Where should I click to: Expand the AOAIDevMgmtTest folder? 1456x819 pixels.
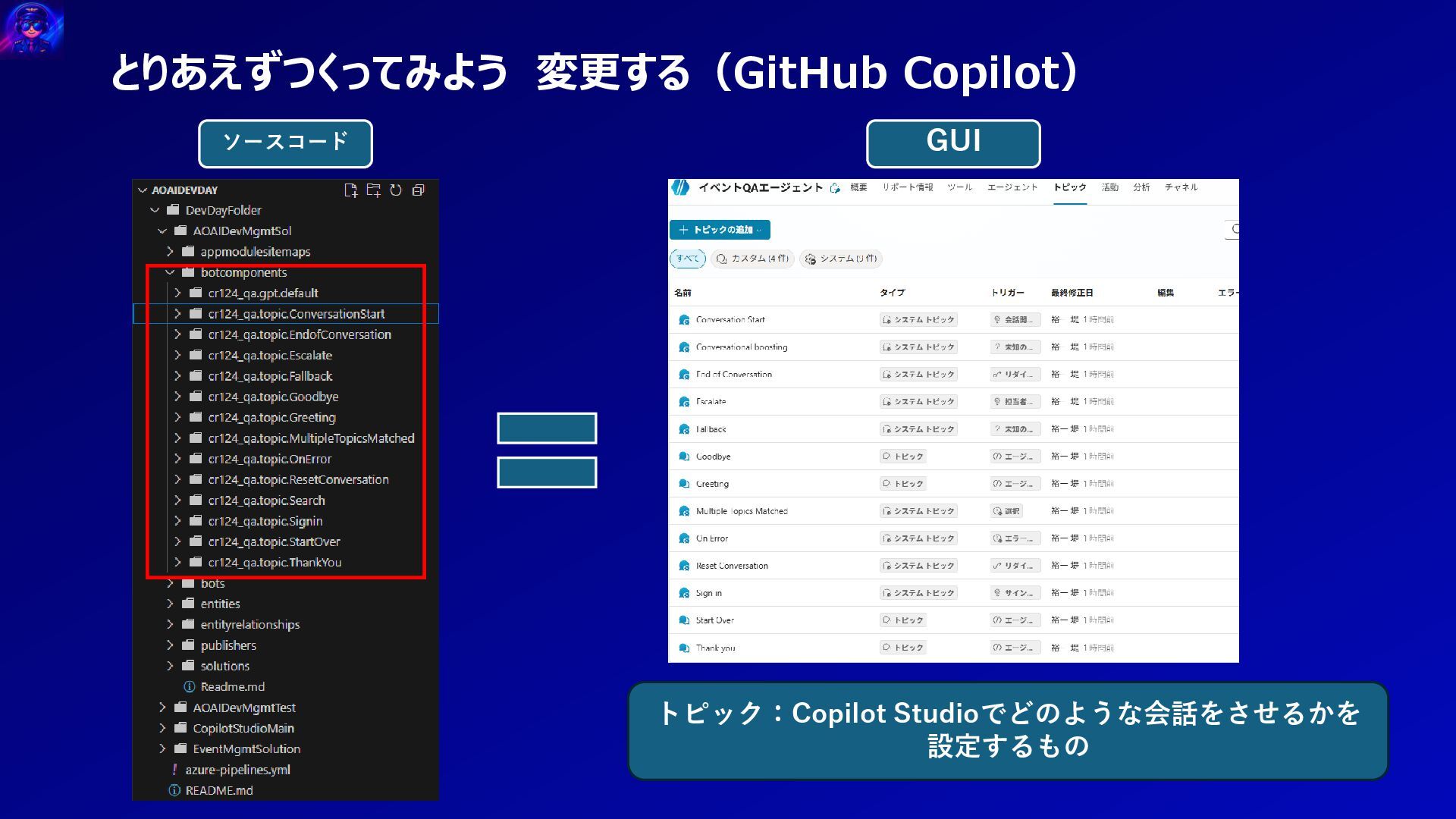[x=162, y=708]
